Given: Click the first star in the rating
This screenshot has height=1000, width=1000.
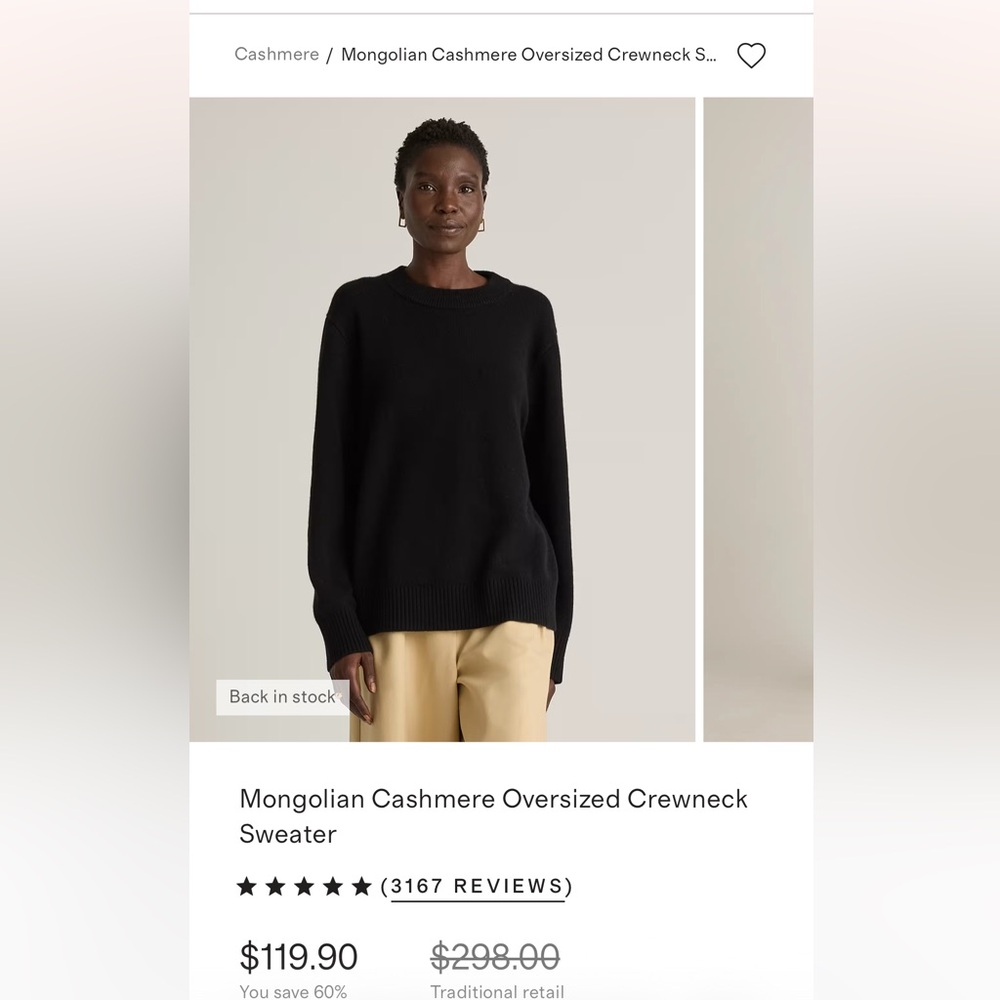Looking at the screenshot, I should [247, 886].
